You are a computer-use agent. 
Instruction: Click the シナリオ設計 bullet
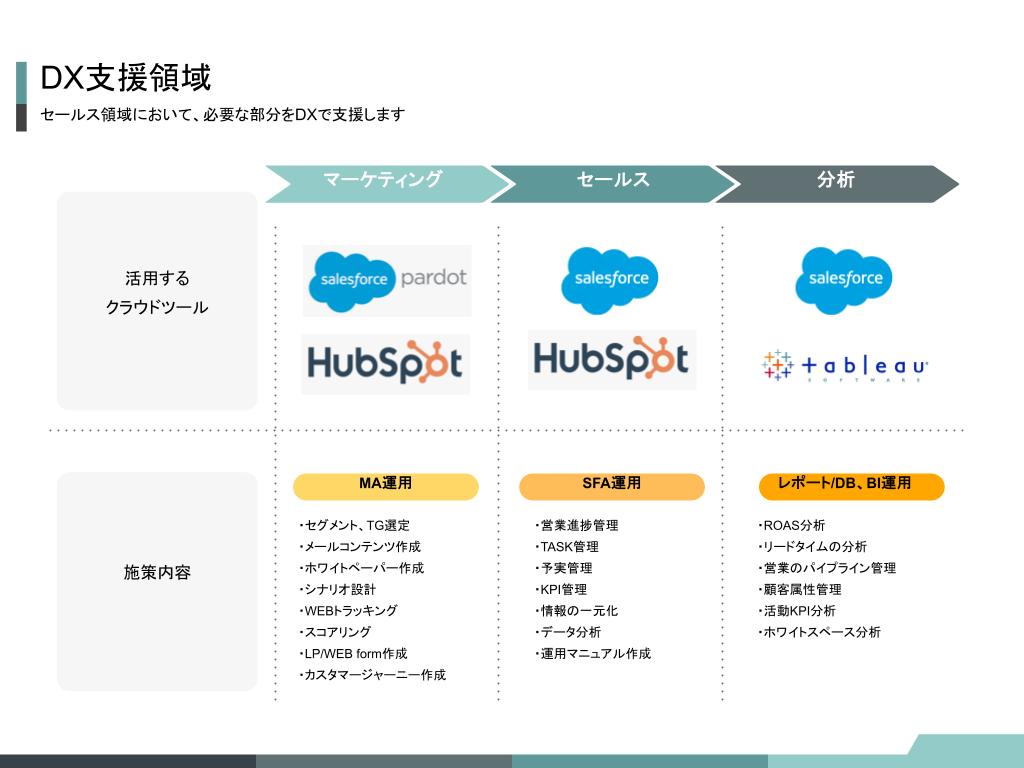tap(338, 589)
